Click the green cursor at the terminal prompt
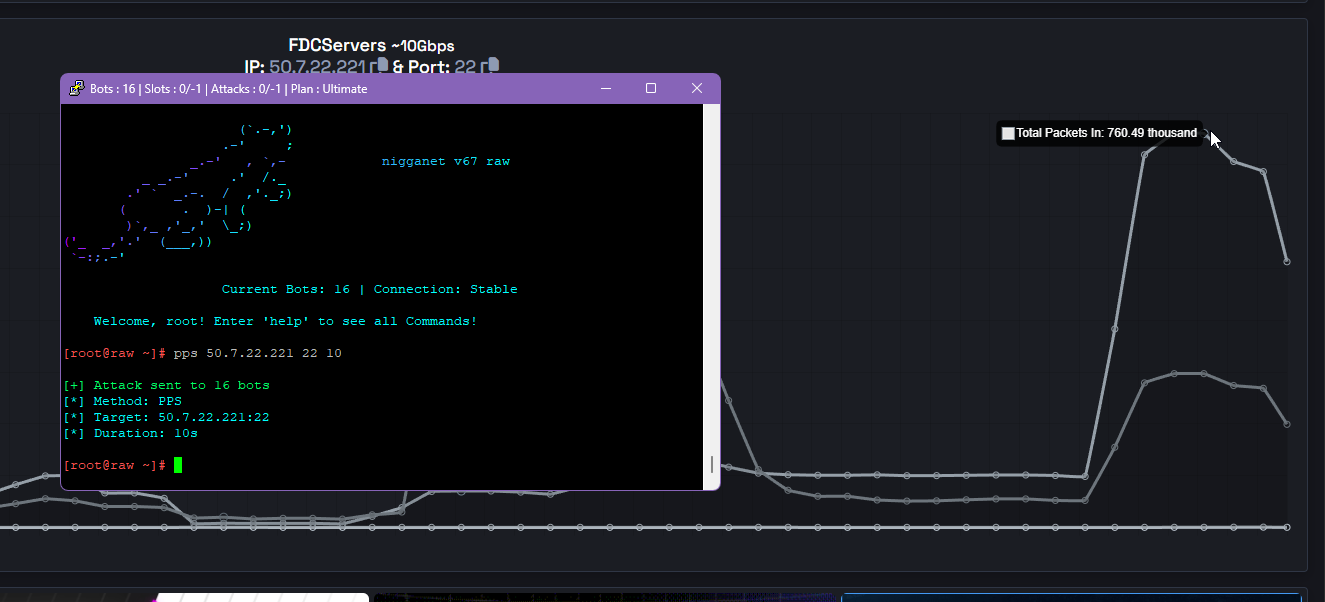Screen dimensions: 1325x602 pos(178,465)
